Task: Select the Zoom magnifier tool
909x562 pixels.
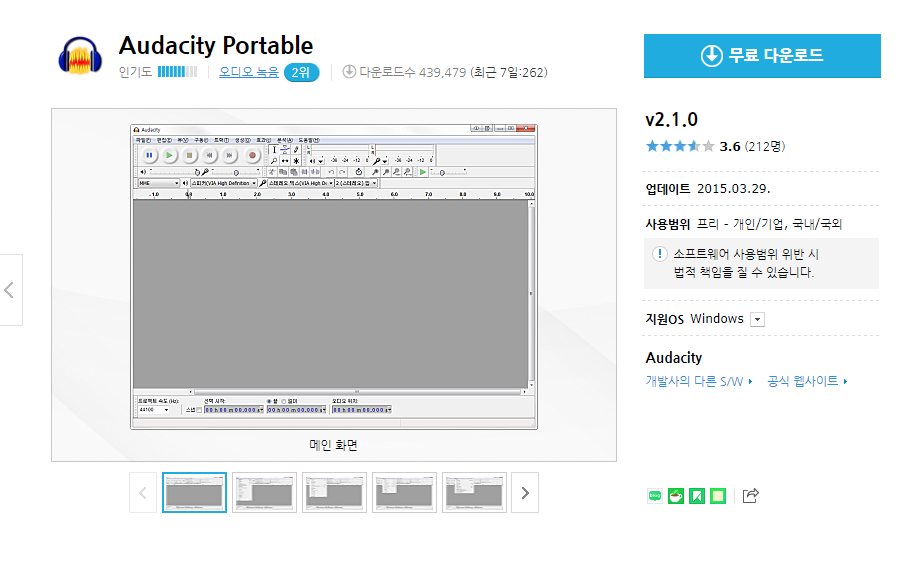Action: [274, 161]
